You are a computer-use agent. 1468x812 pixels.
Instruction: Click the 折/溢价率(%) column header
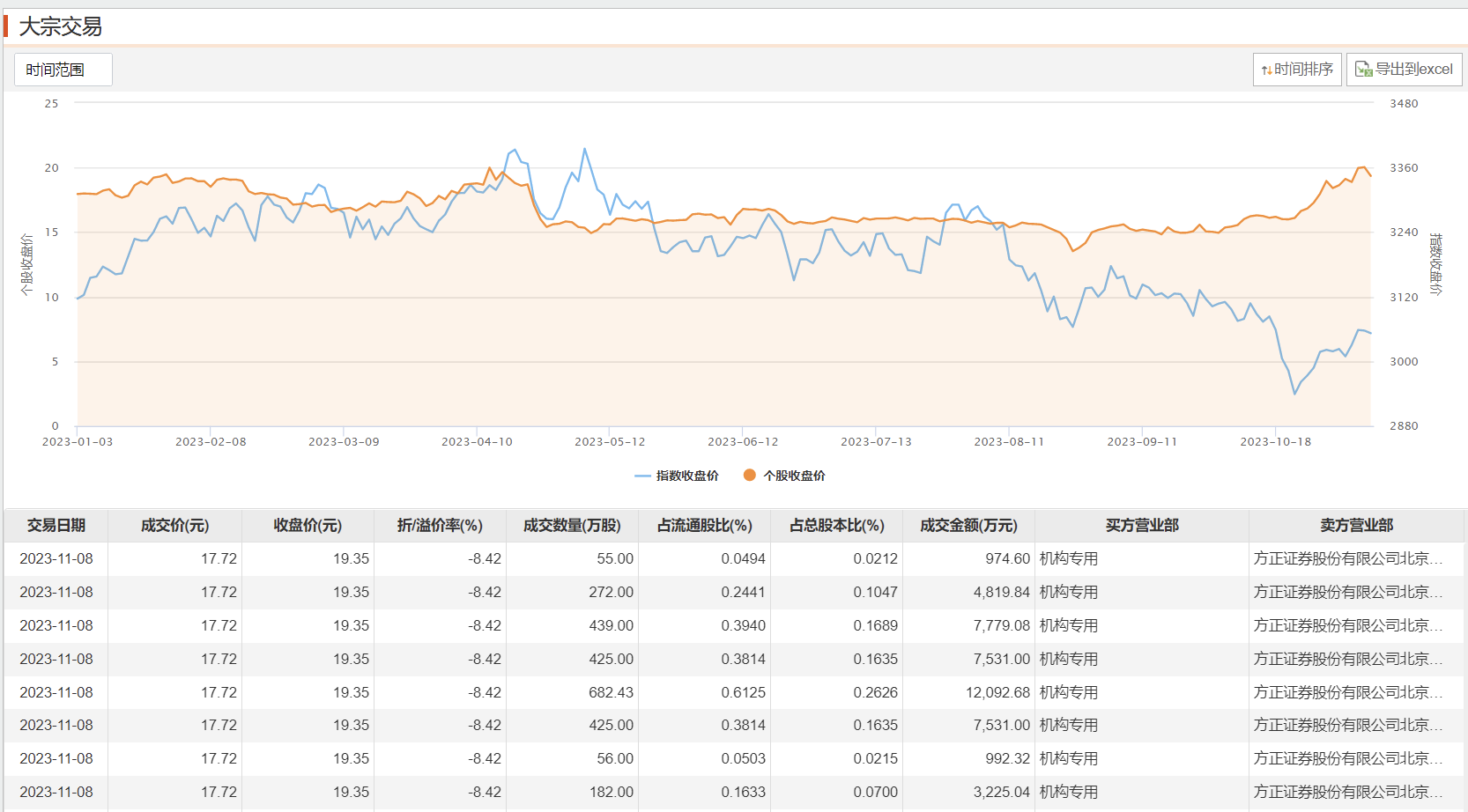pos(440,526)
